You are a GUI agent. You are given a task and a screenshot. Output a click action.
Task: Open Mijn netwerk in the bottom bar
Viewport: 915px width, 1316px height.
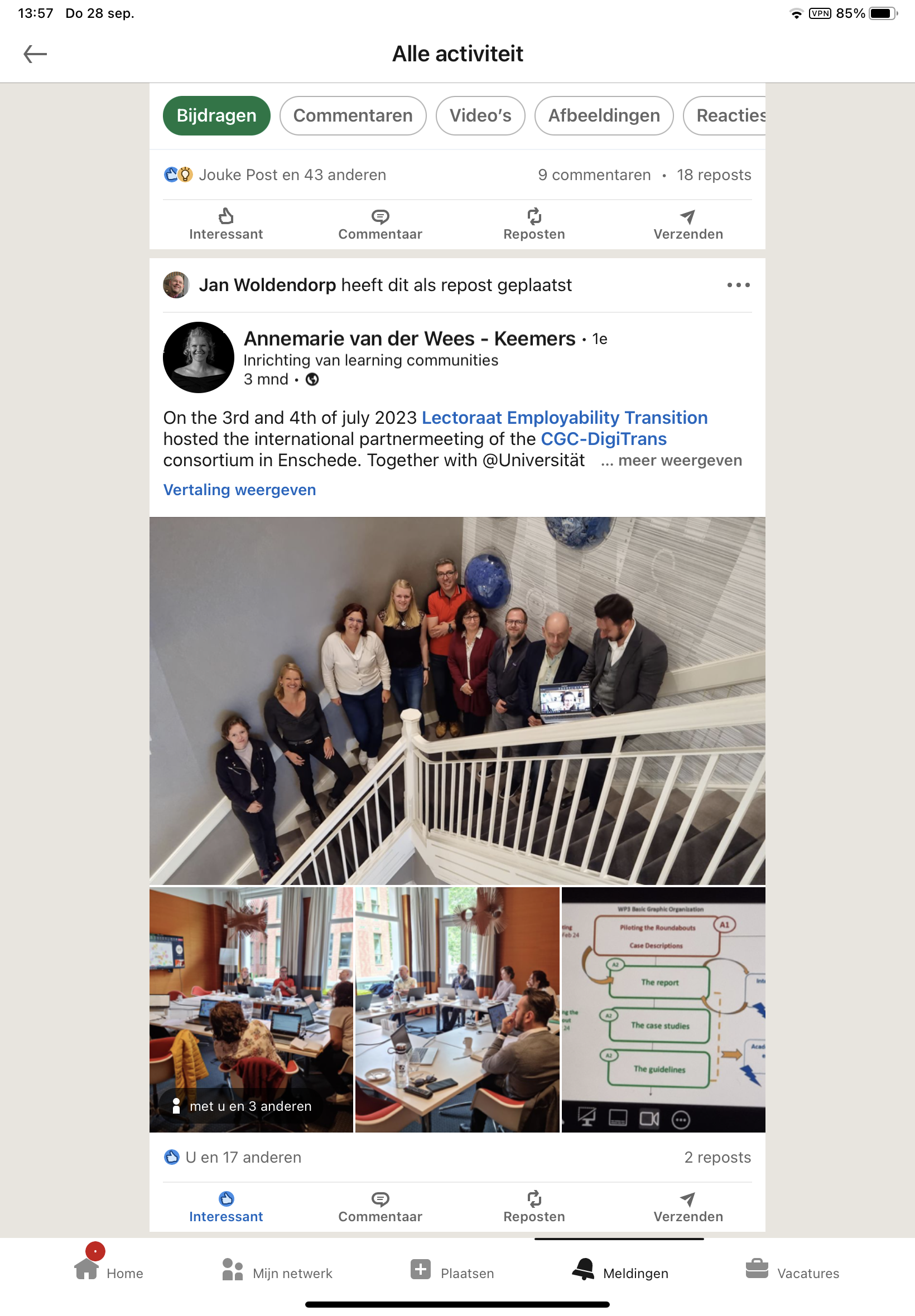[x=232, y=1269]
